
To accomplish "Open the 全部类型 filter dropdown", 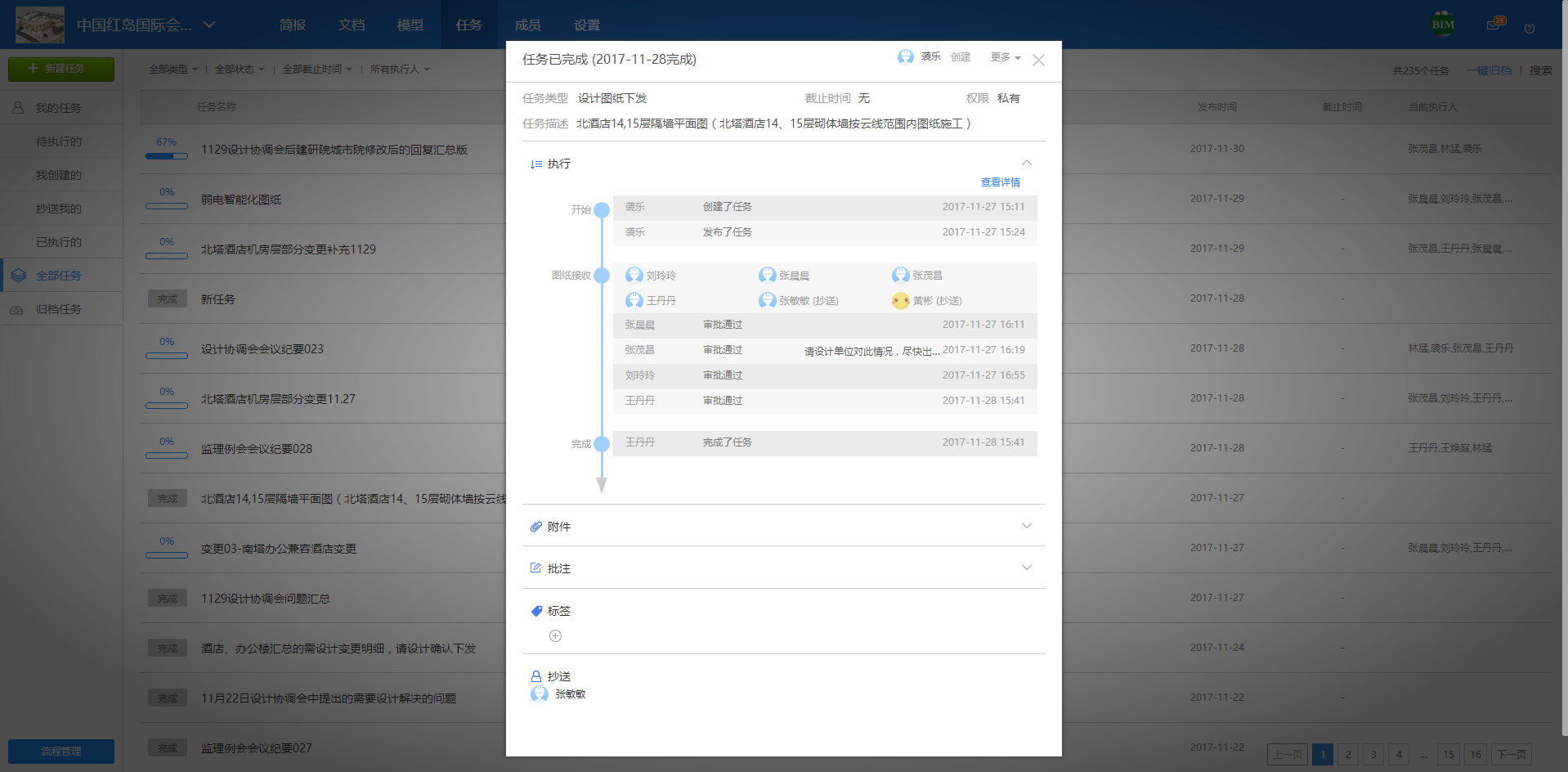I will (172, 70).
